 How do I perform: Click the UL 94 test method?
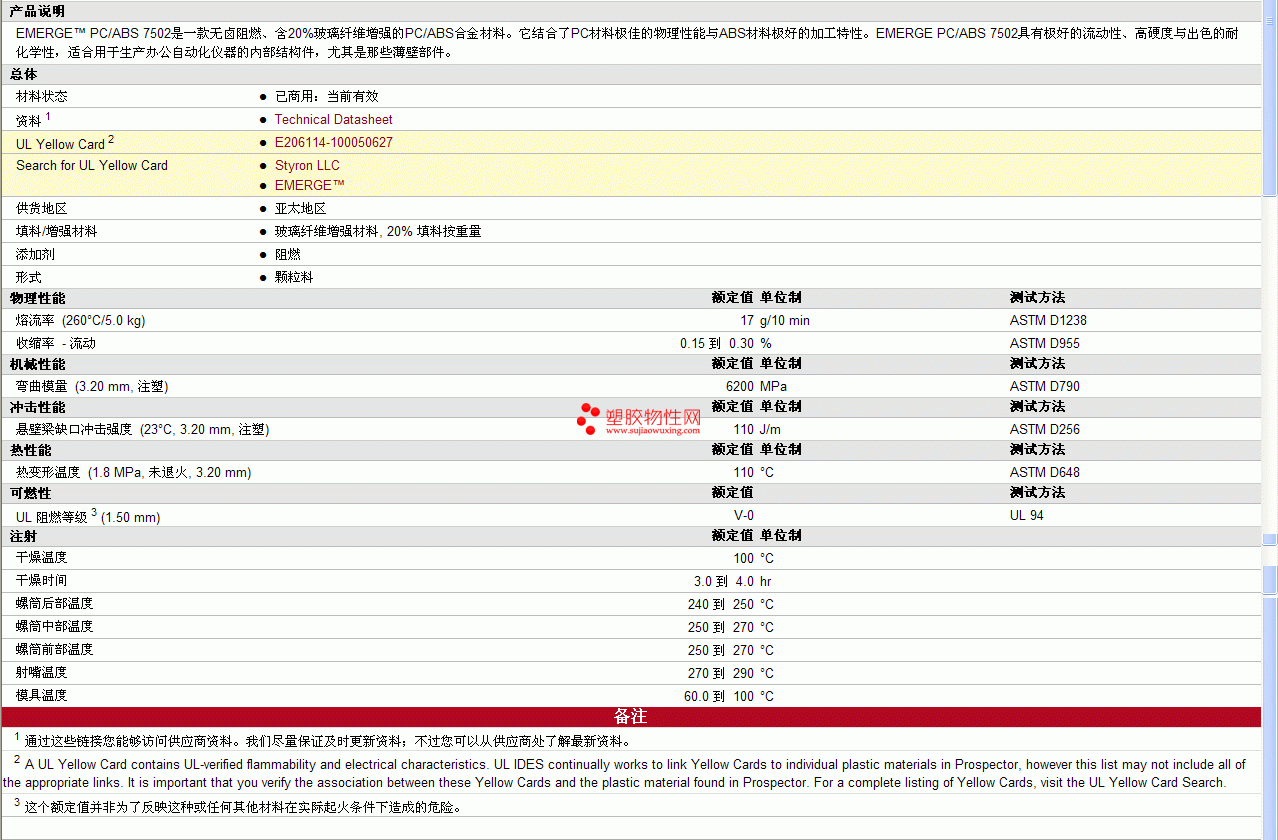[x=1027, y=516]
